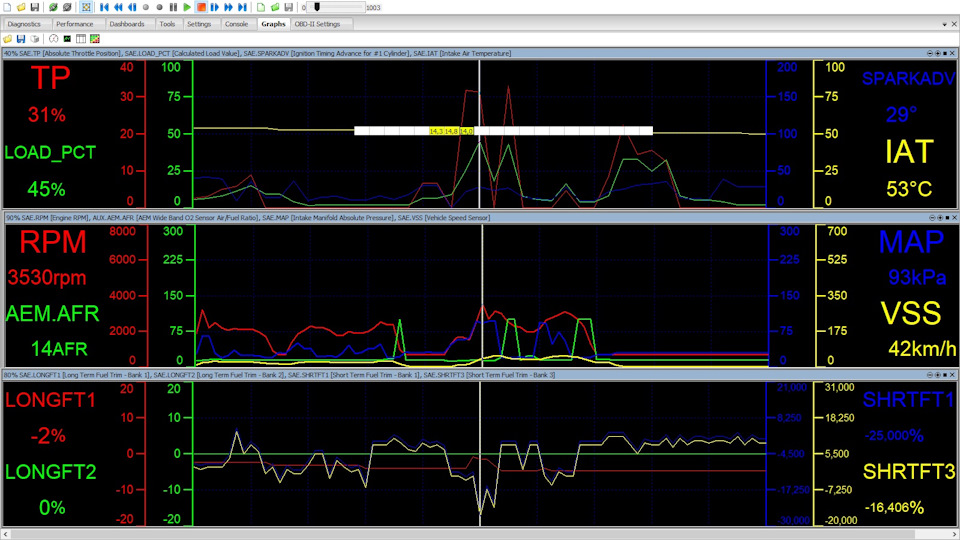Maximize the LONGFT1 graph panel with square icon

click(x=945, y=375)
